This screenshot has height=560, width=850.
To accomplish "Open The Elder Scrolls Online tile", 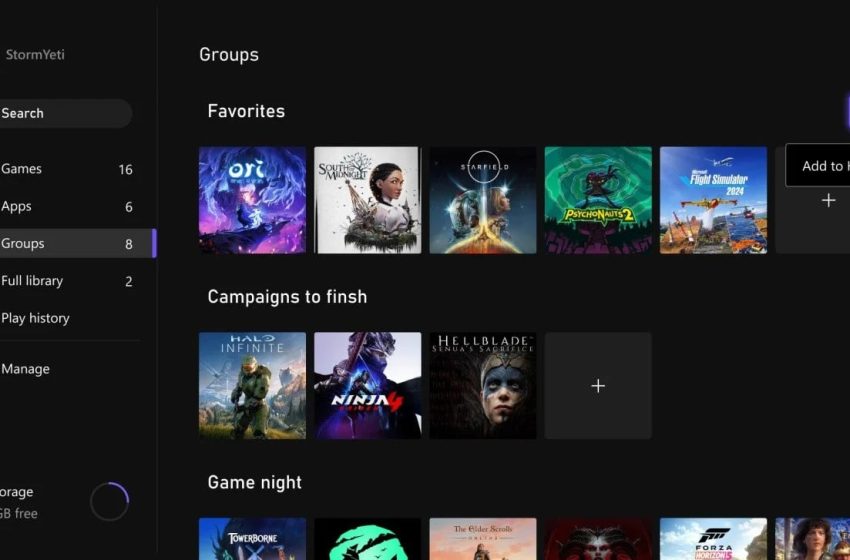I will click(483, 539).
